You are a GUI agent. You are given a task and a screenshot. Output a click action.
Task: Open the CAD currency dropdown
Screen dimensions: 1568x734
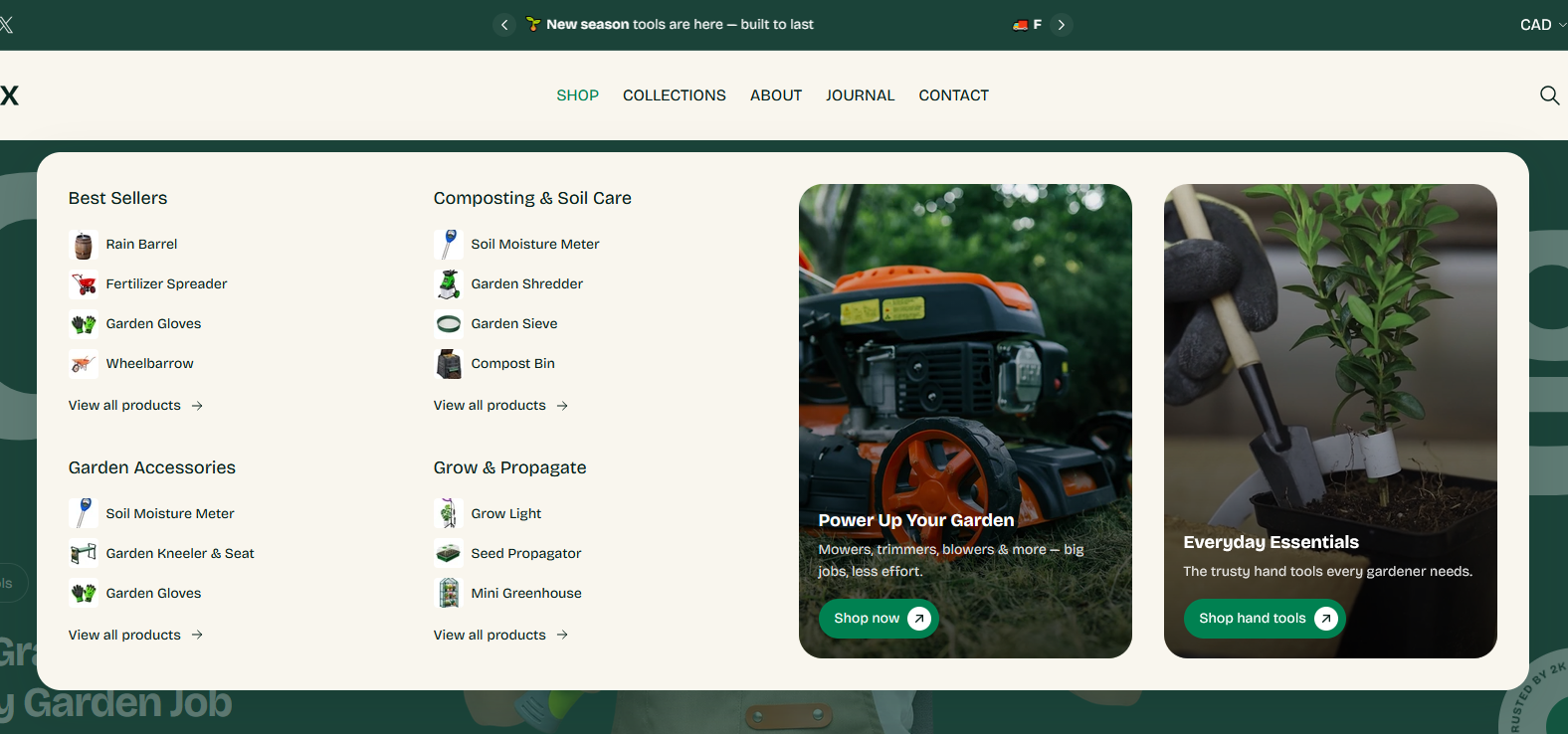coord(1542,25)
